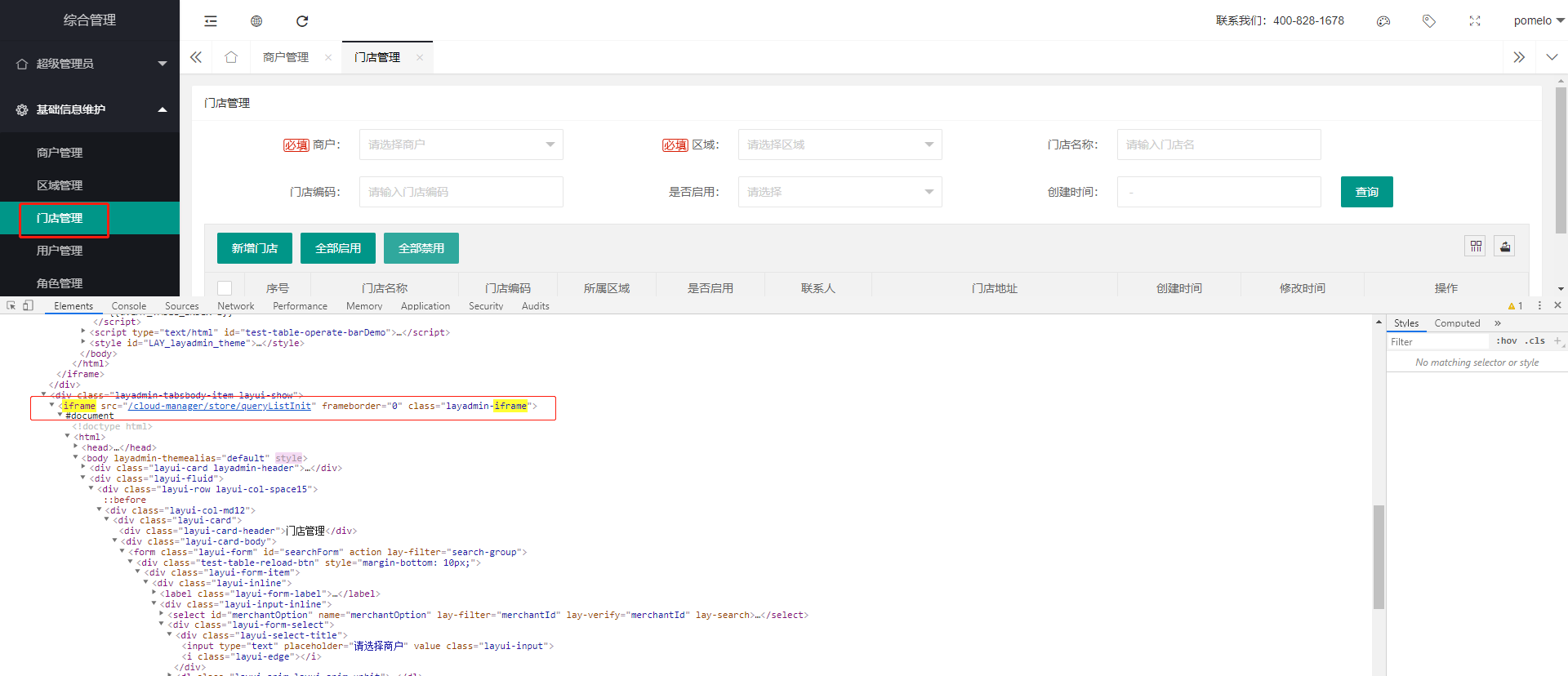
Task: Collapse the iframe node in DOM tree
Action: 52,406
